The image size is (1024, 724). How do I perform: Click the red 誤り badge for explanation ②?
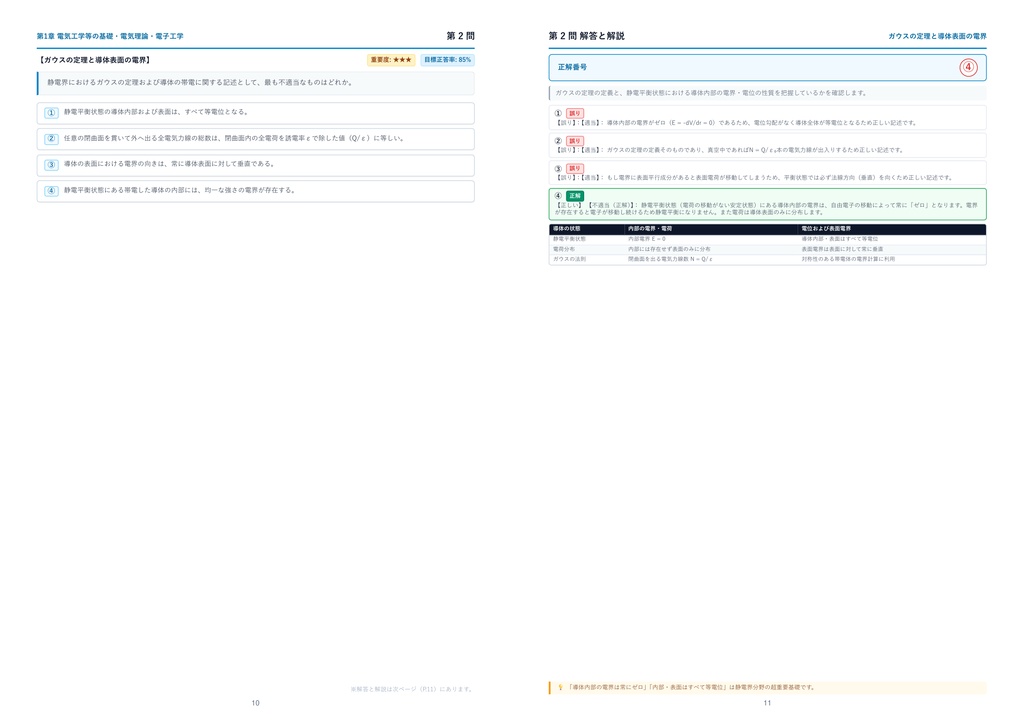[575, 141]
